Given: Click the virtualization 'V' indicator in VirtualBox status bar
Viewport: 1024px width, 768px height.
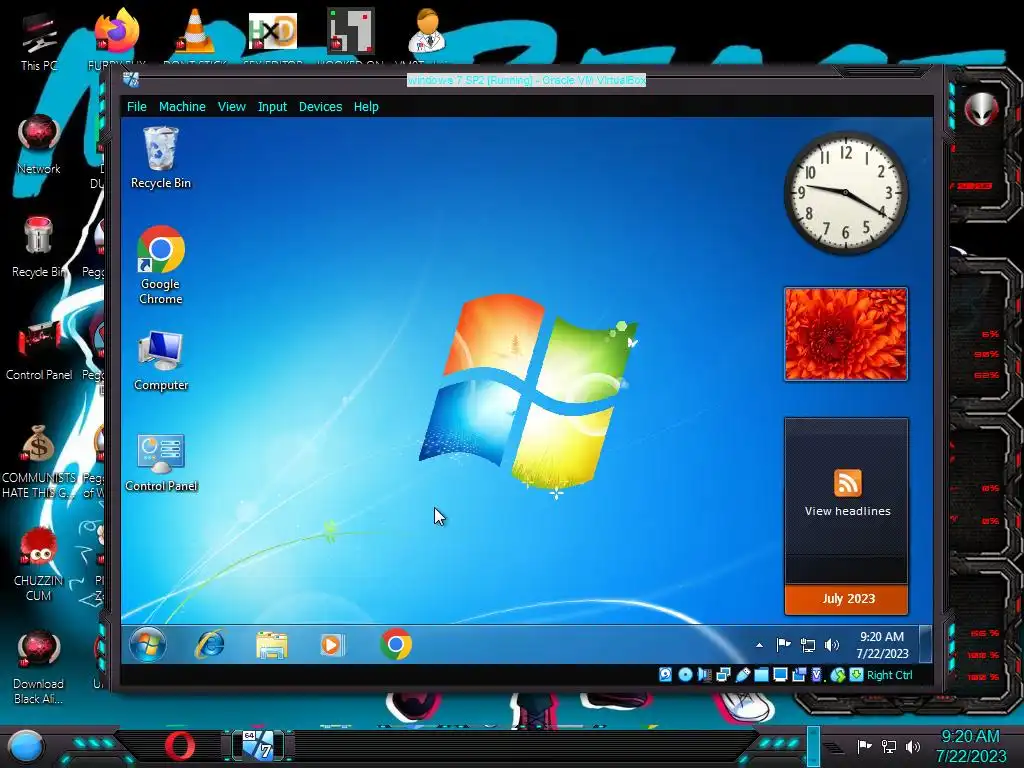Looking at the screenshot, I should click(817, 675).
